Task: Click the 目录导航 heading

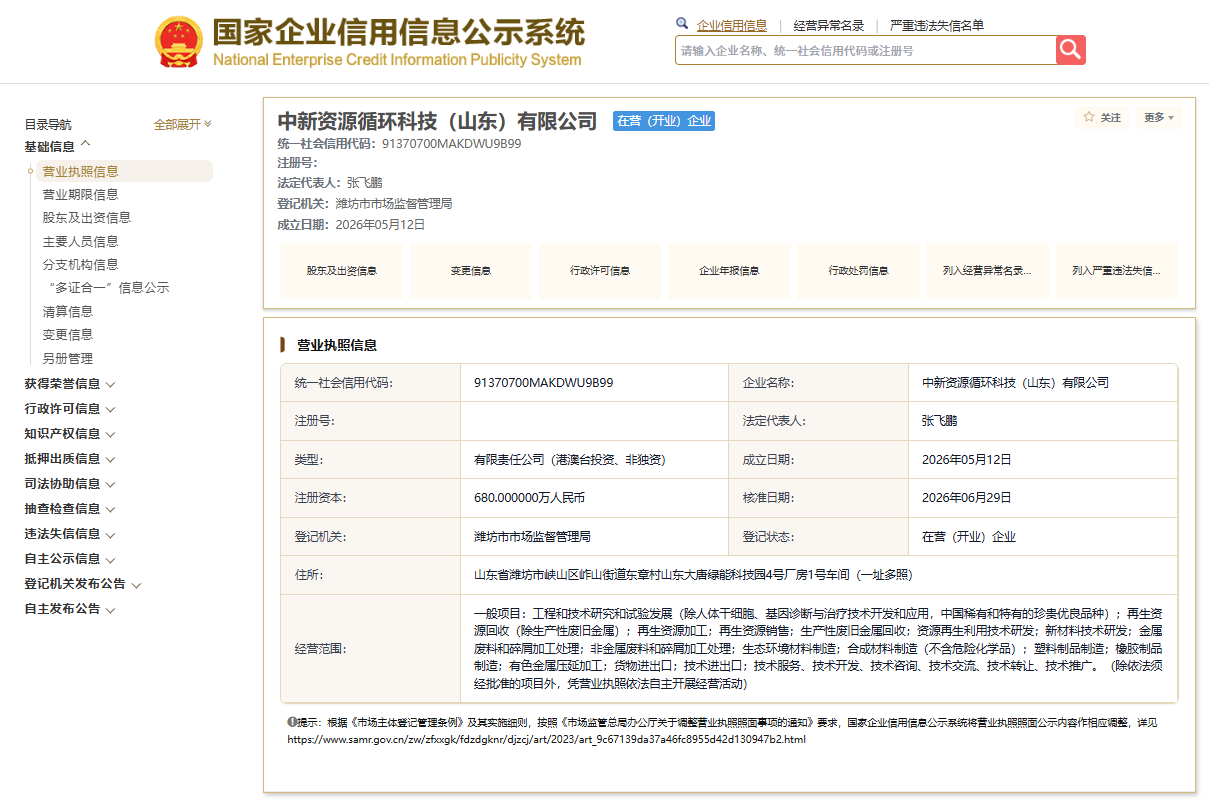Action: [48, 124]
